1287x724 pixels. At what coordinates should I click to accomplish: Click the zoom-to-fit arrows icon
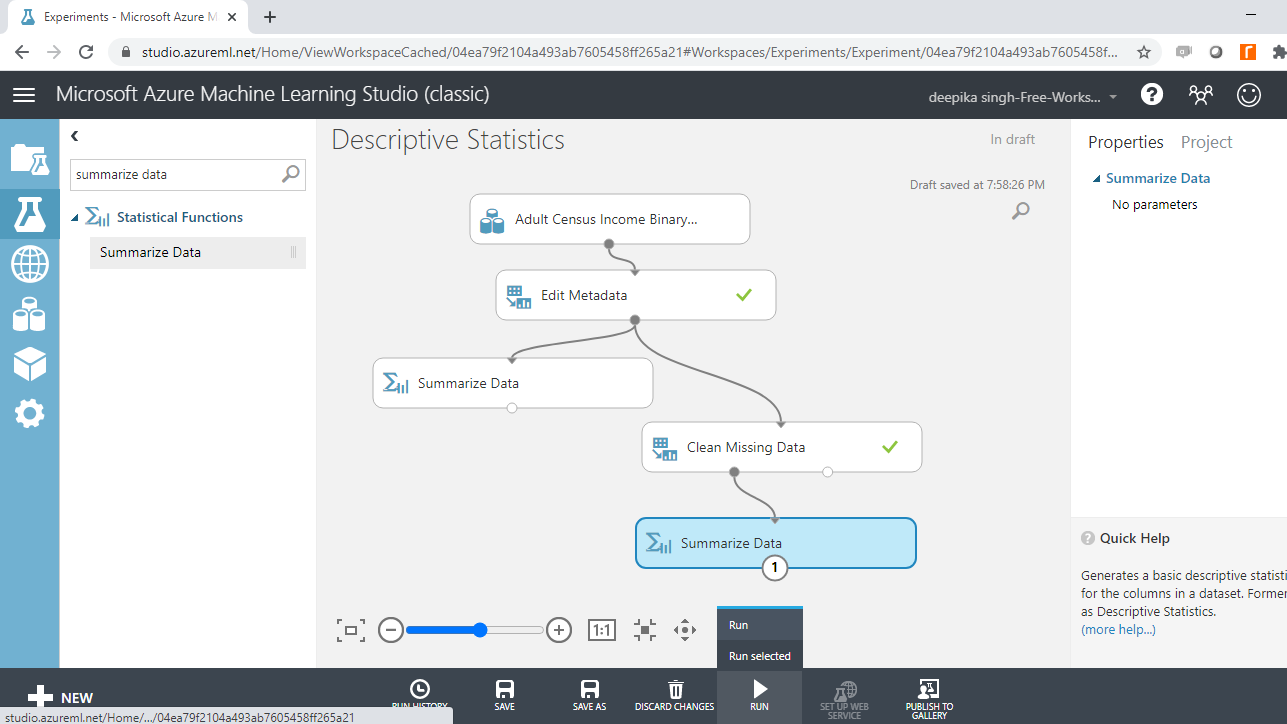coord(645,630)
